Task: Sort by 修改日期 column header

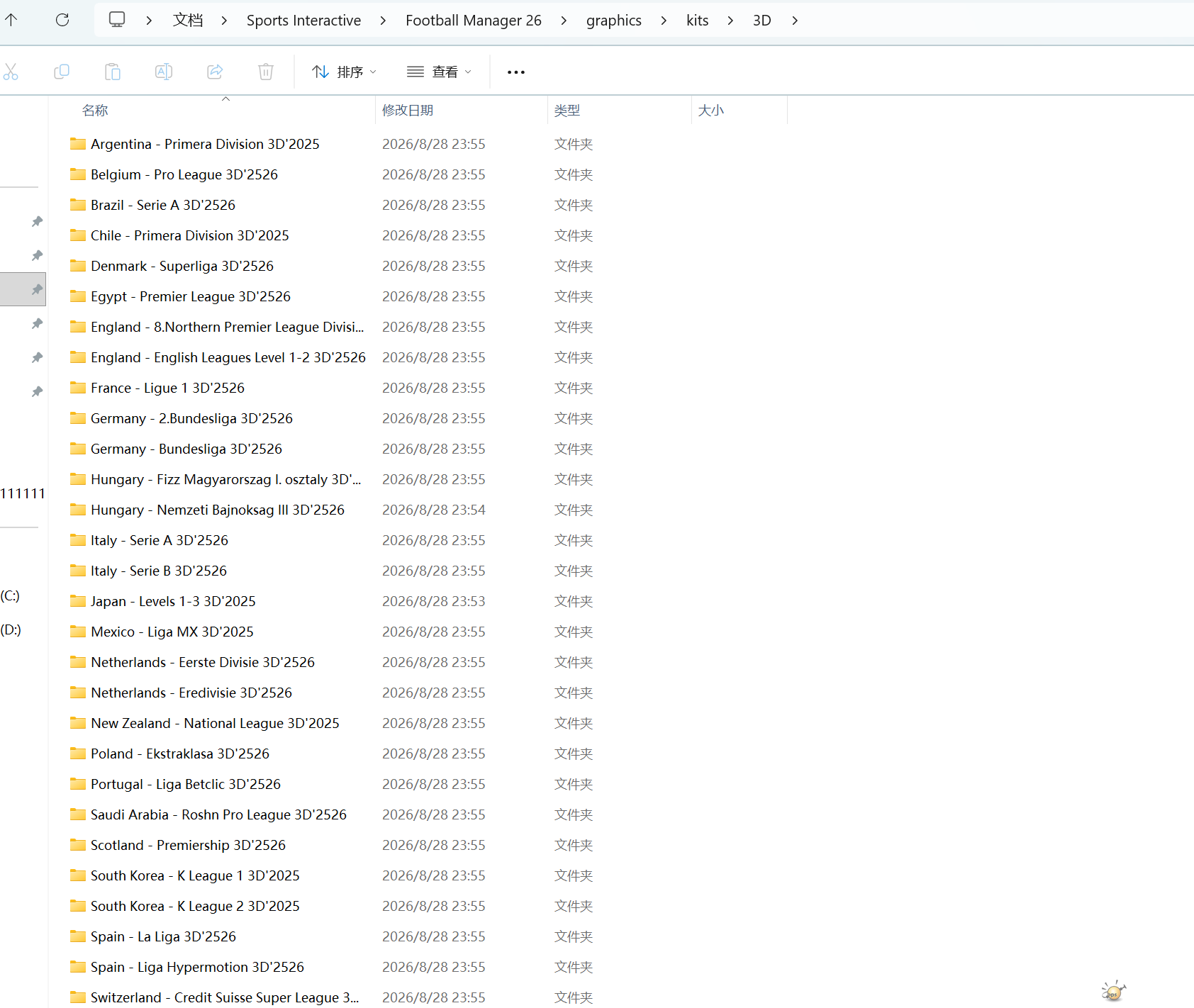Action: click(408, 110)
